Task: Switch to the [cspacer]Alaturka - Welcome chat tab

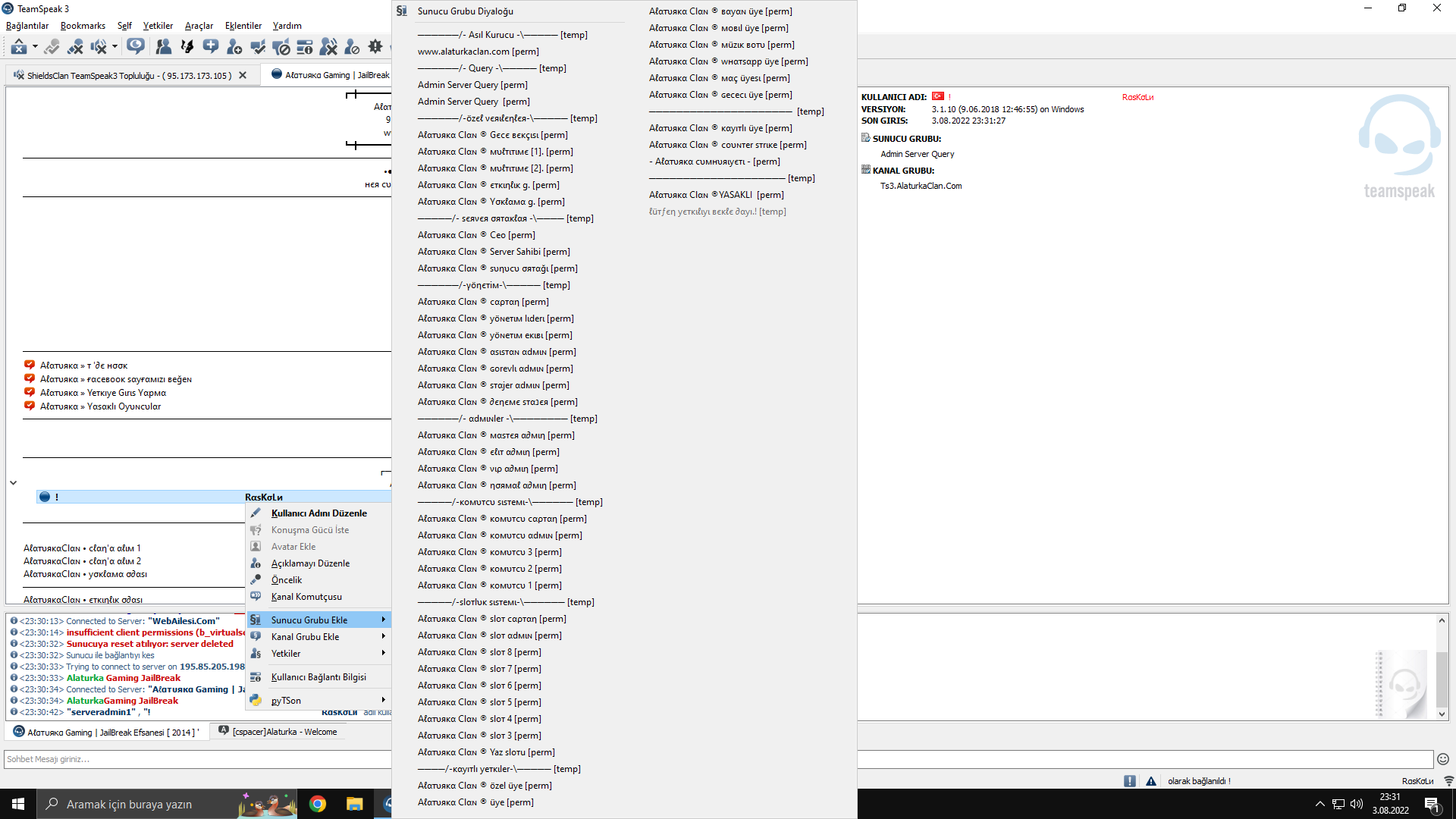Action: point(278,732)
